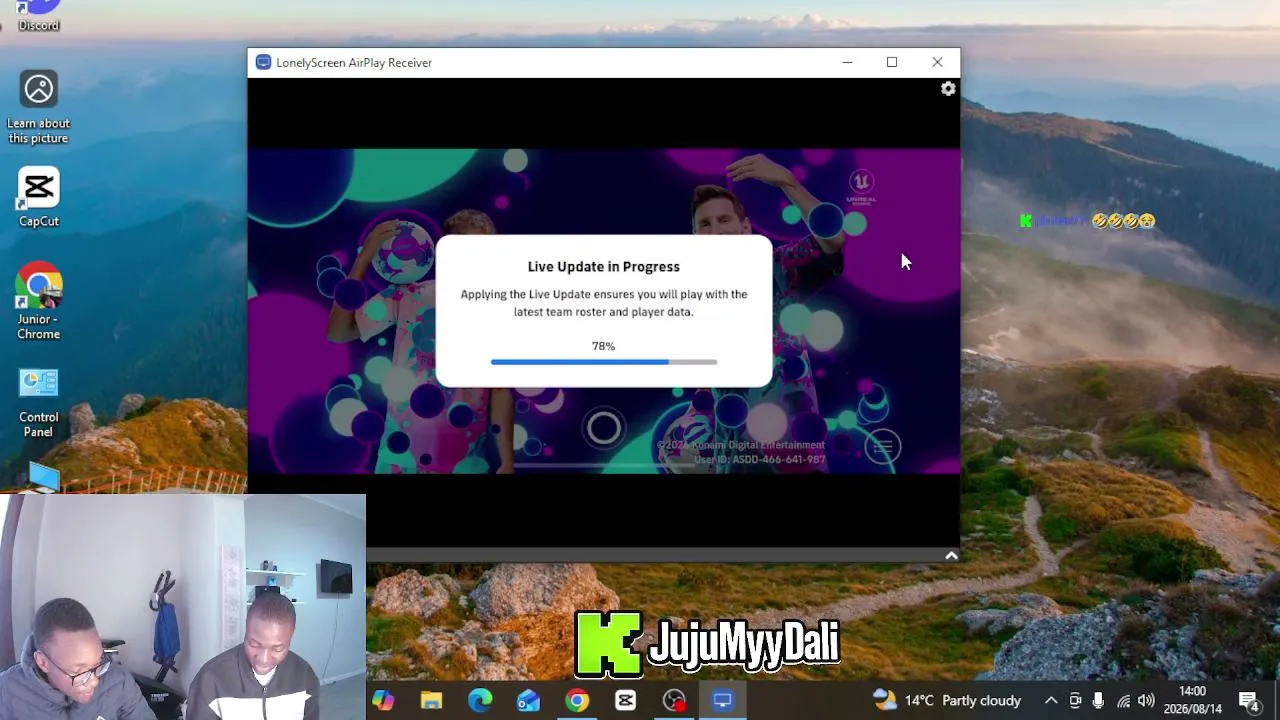This screenshot has height=720, width=1280.
Task: Select the 'Junior - Chrome' desktop shortcut
Action: pos(39,301)
